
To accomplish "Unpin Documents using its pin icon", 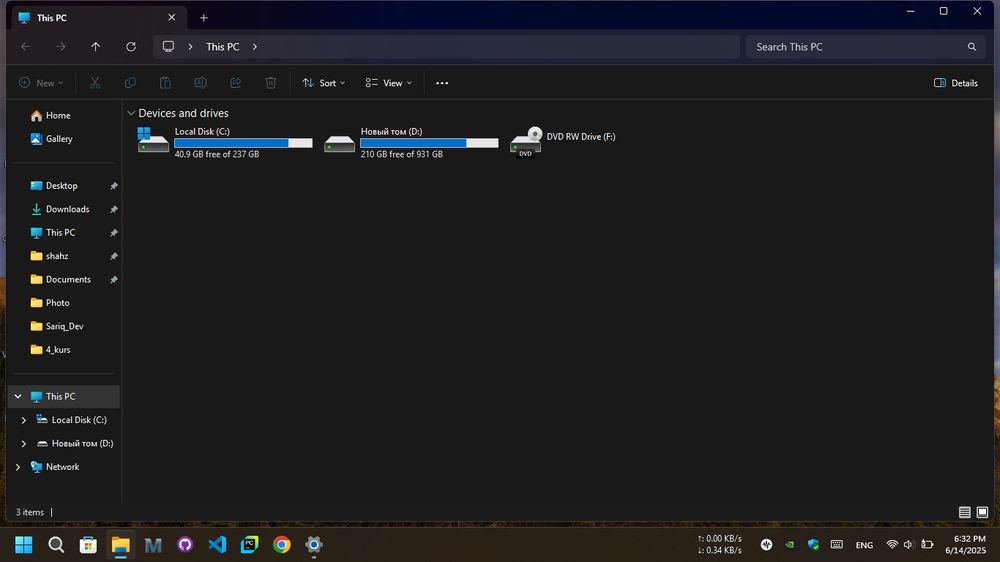I will click(114, 279).
